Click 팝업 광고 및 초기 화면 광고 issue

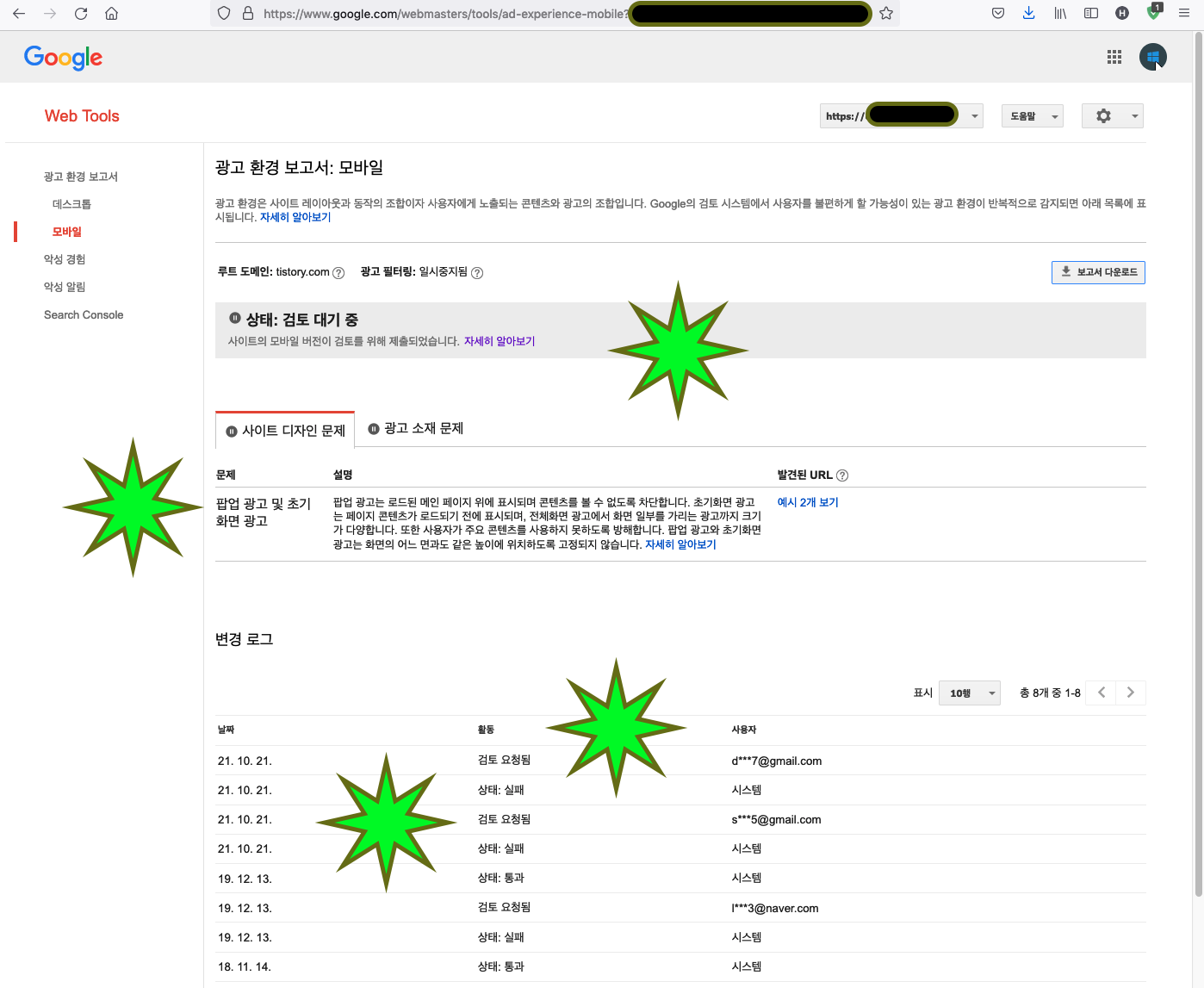[x=264, y=512]
